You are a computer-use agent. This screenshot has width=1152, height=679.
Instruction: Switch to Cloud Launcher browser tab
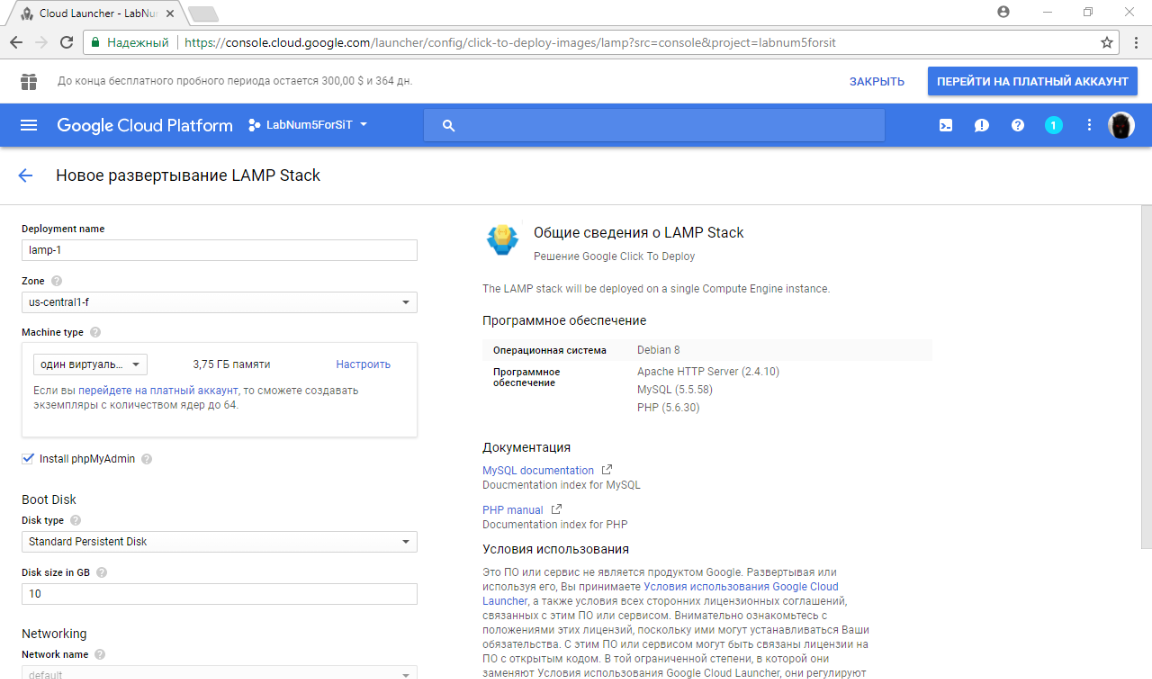point(97,13)
